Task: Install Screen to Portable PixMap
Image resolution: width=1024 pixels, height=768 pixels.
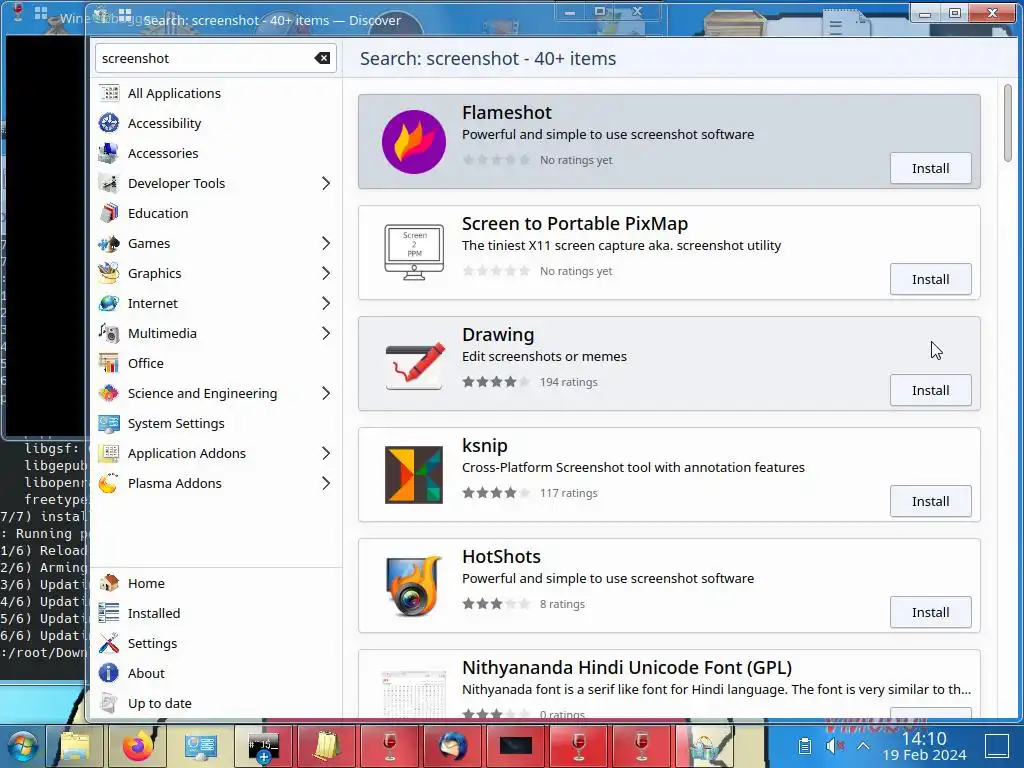Action: (x=931, y=280)
